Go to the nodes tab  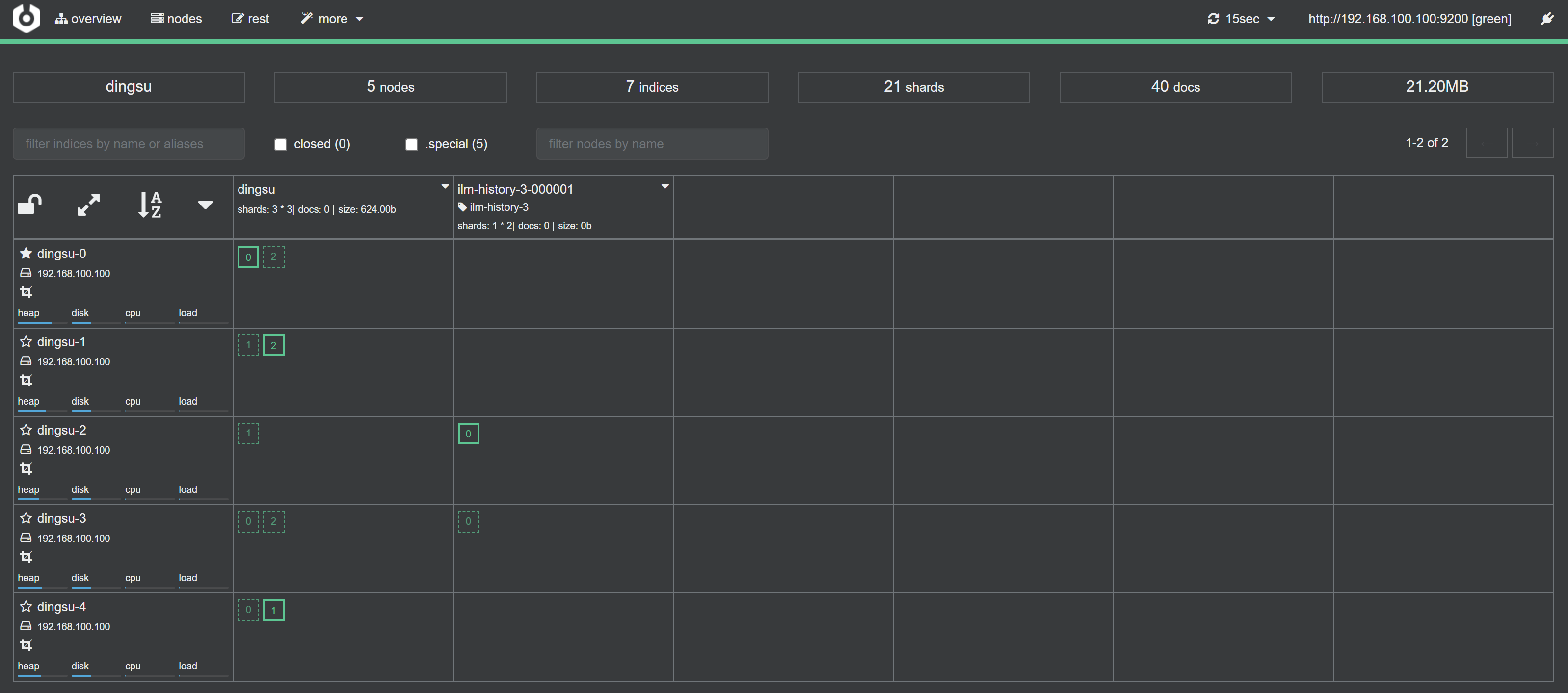[x=177, y=19]
